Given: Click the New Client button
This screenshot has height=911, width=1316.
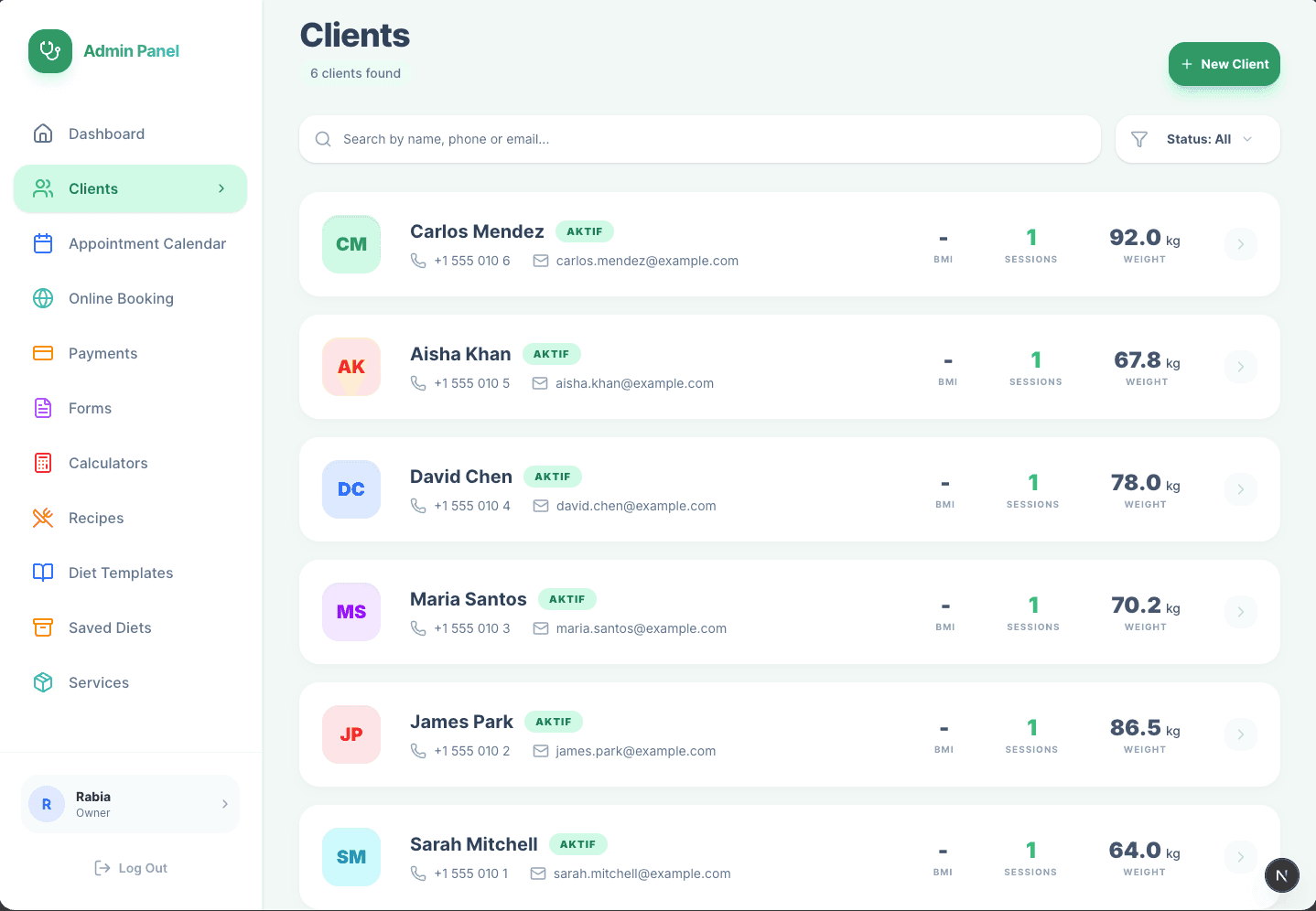Looking at the screenshot, I should [x=1224, y=64].
